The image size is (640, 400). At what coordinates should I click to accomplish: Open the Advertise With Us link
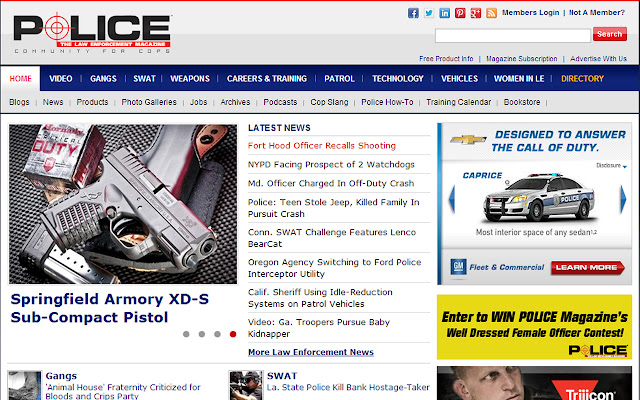[598, 59]
